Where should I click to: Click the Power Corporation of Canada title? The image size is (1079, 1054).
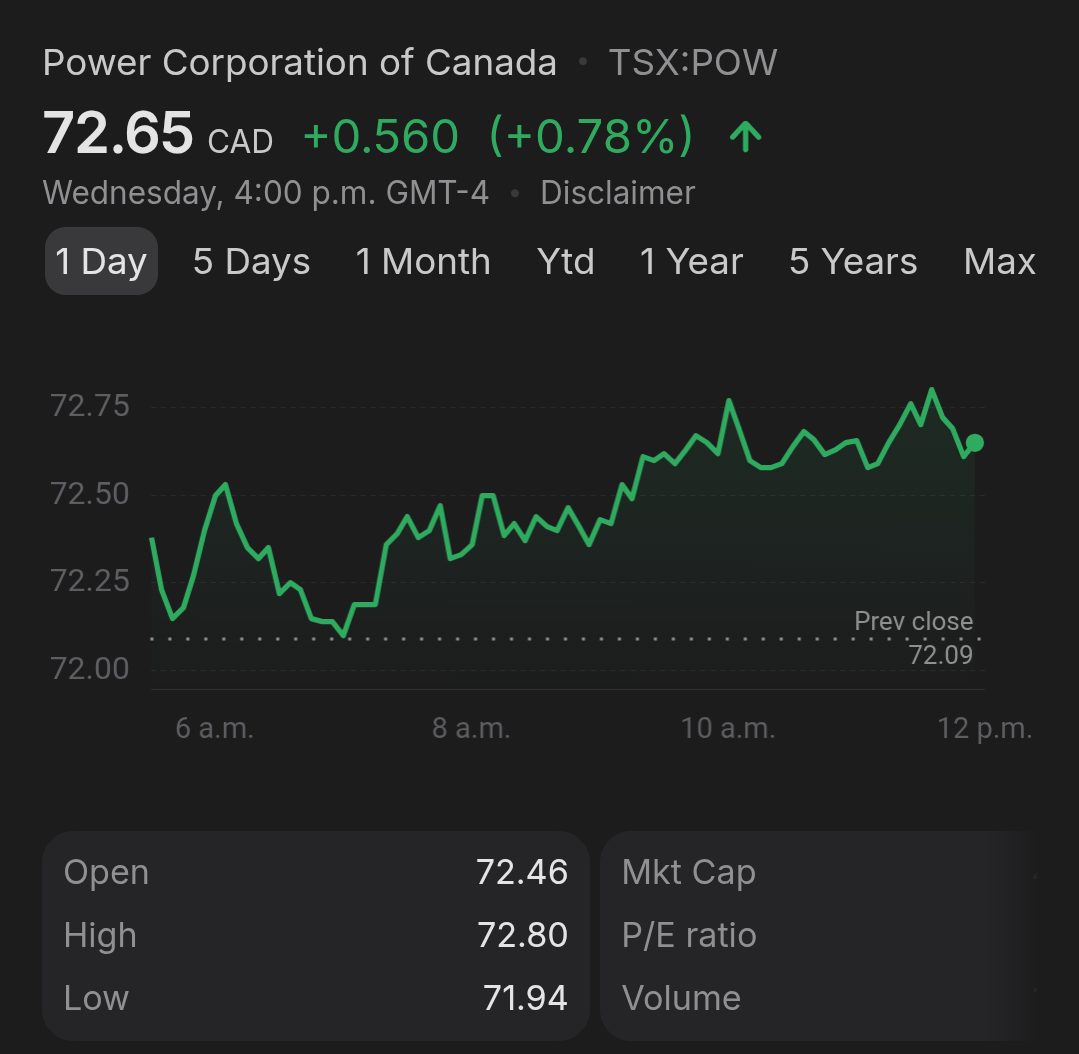pos(300,63)
